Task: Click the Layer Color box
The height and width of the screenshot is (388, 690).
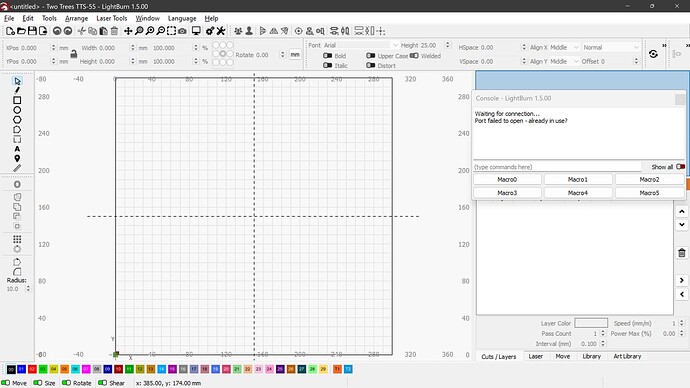Action: coord(591,323)
